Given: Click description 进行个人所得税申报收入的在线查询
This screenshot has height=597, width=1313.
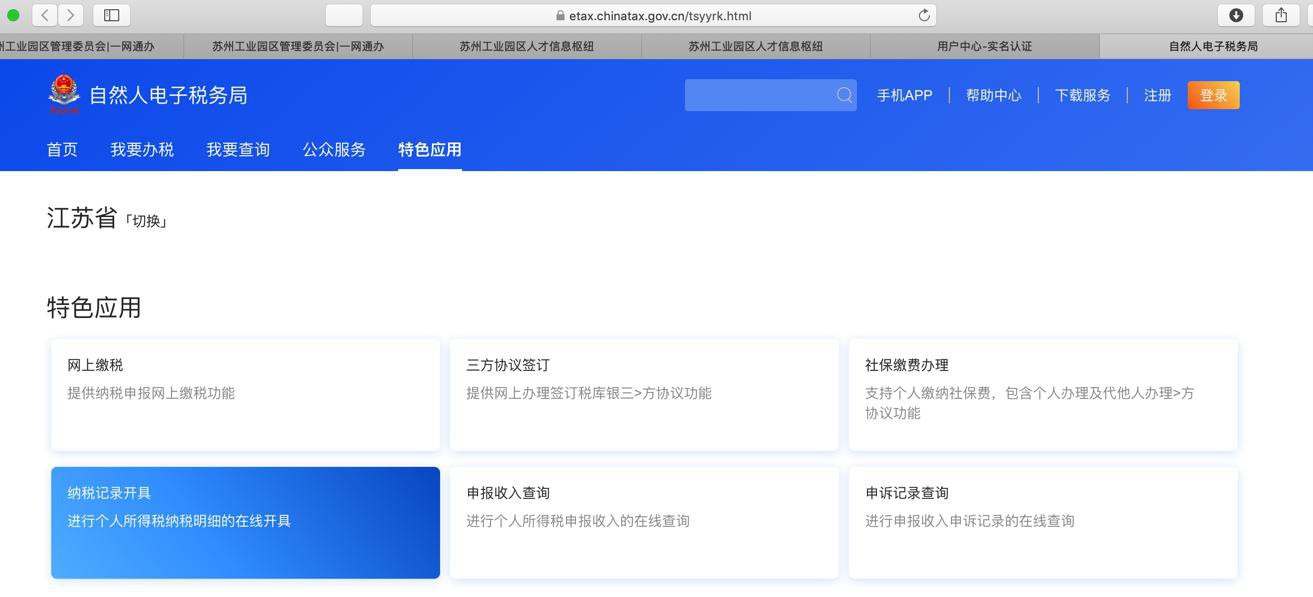Looking at the screenshot, I should tap(578, 521).
